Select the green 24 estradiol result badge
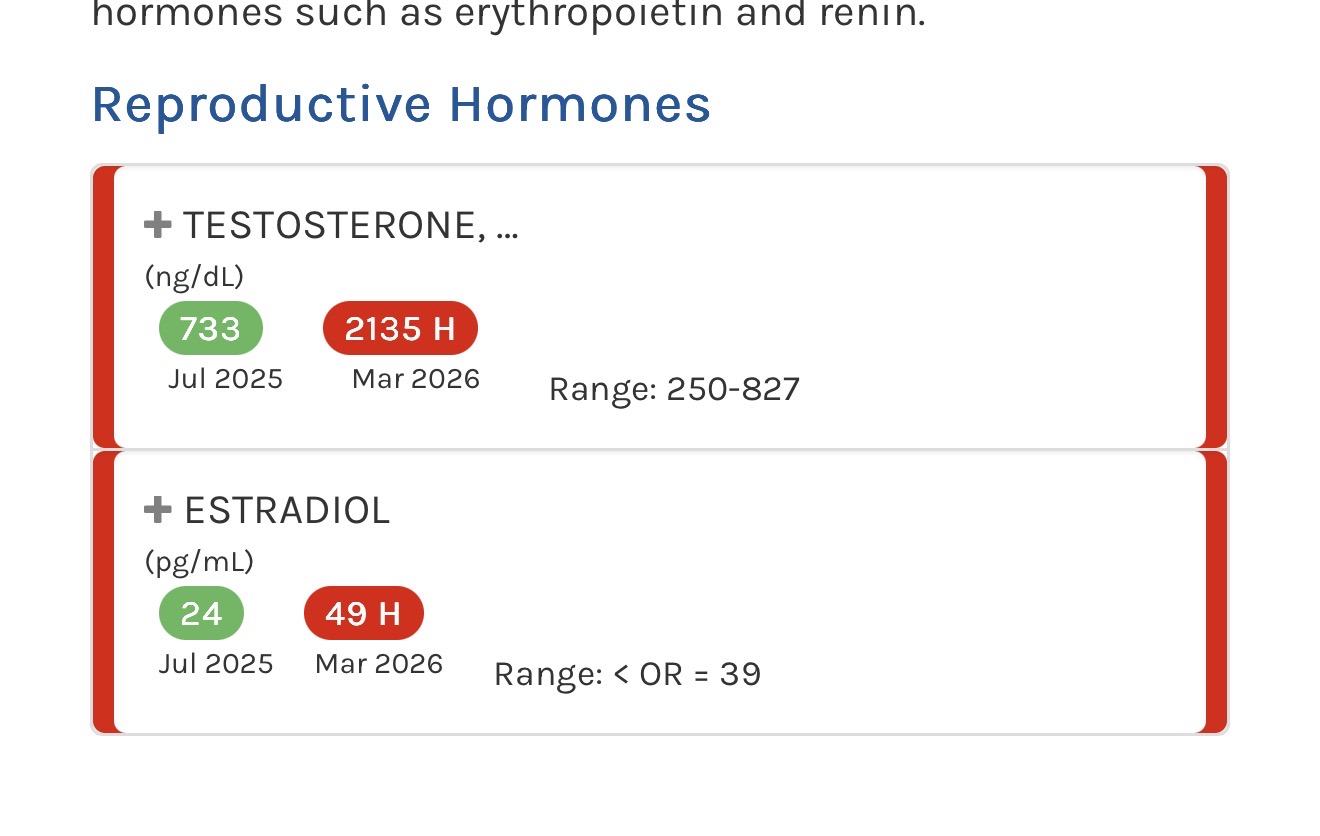Screen dimensions: 1320x836 tap(201, 613)
